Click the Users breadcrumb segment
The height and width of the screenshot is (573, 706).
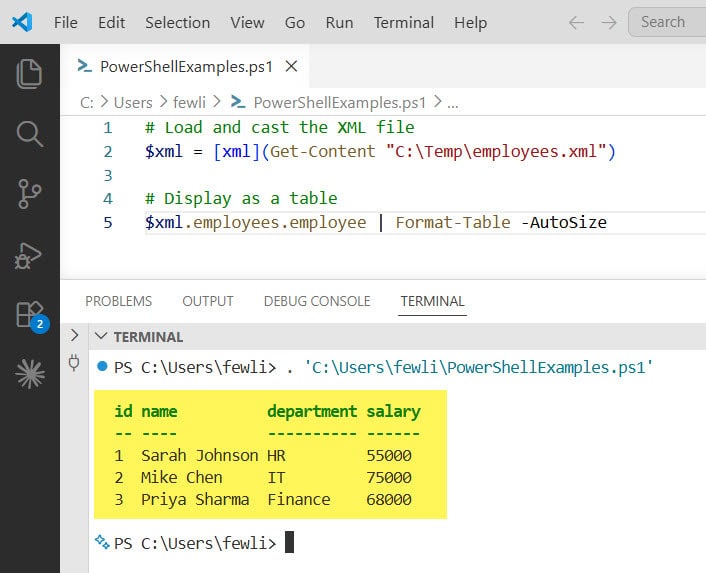pos(133,103)
